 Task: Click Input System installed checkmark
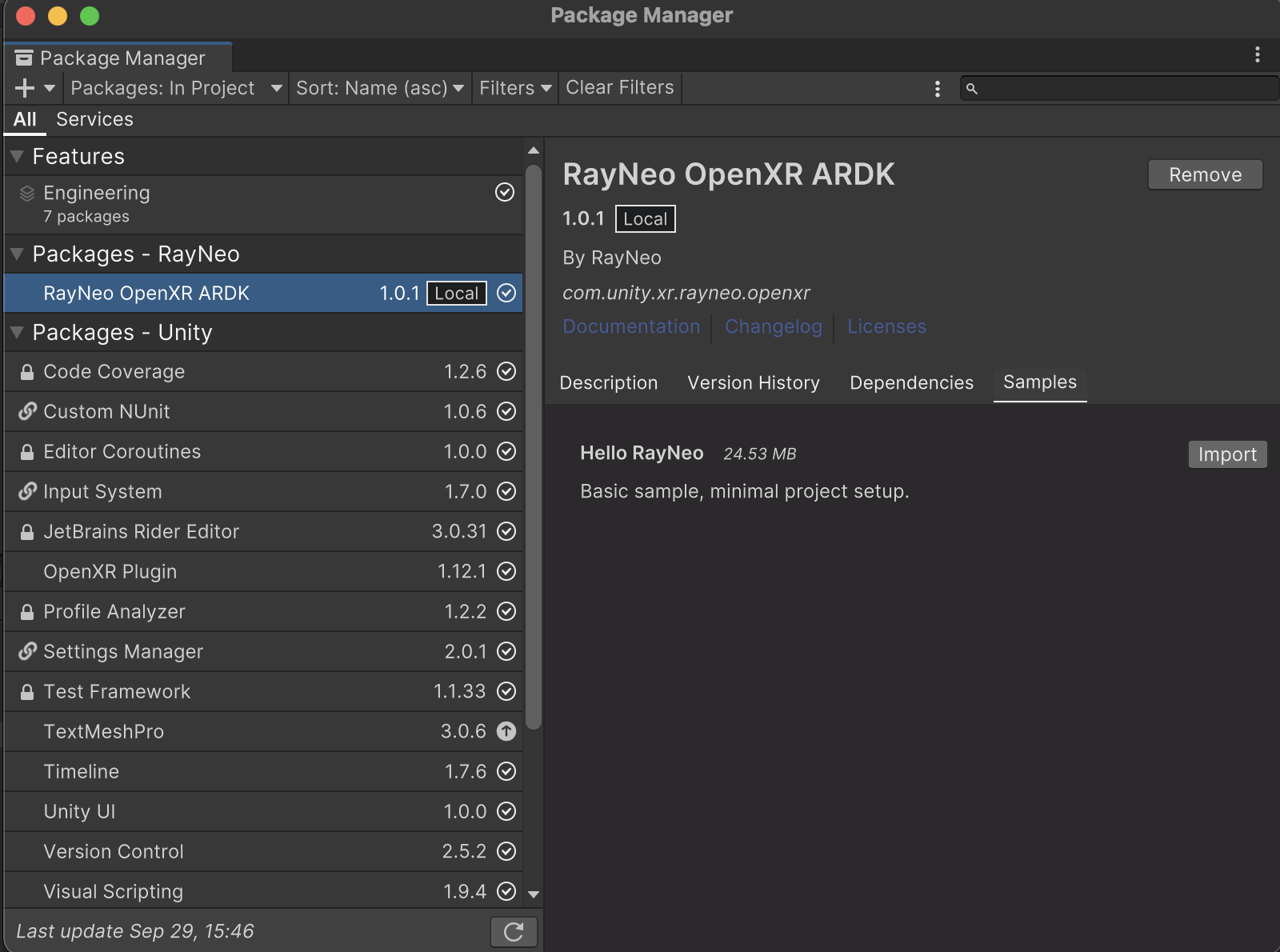pos(506,491)
